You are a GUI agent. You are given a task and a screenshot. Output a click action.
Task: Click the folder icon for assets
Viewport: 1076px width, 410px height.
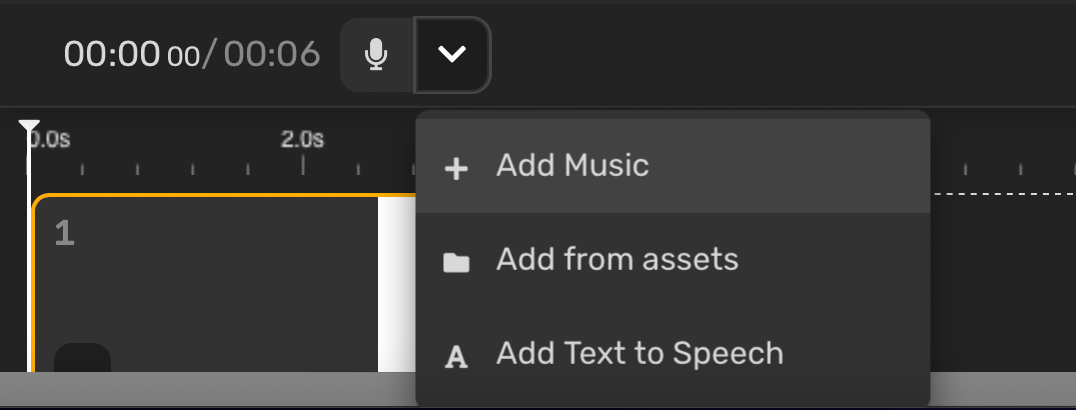click(x=456, y=262)
